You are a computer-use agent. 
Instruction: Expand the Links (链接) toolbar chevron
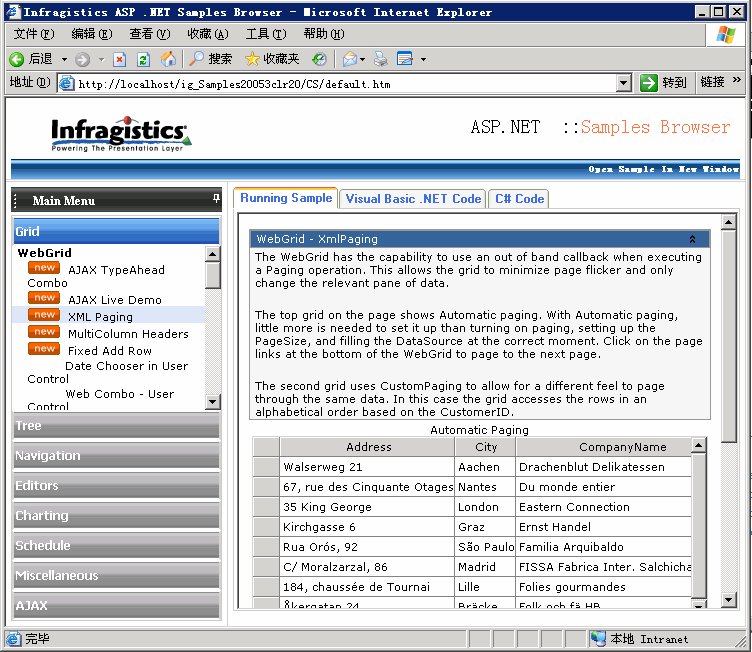coord(737,80)
